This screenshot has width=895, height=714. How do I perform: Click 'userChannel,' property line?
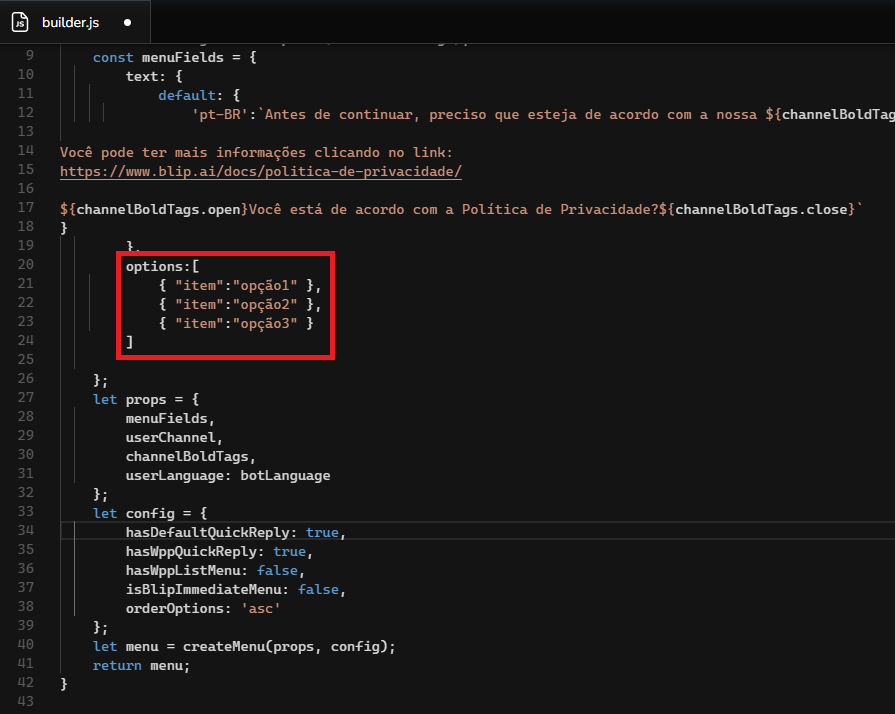point(174,438)
